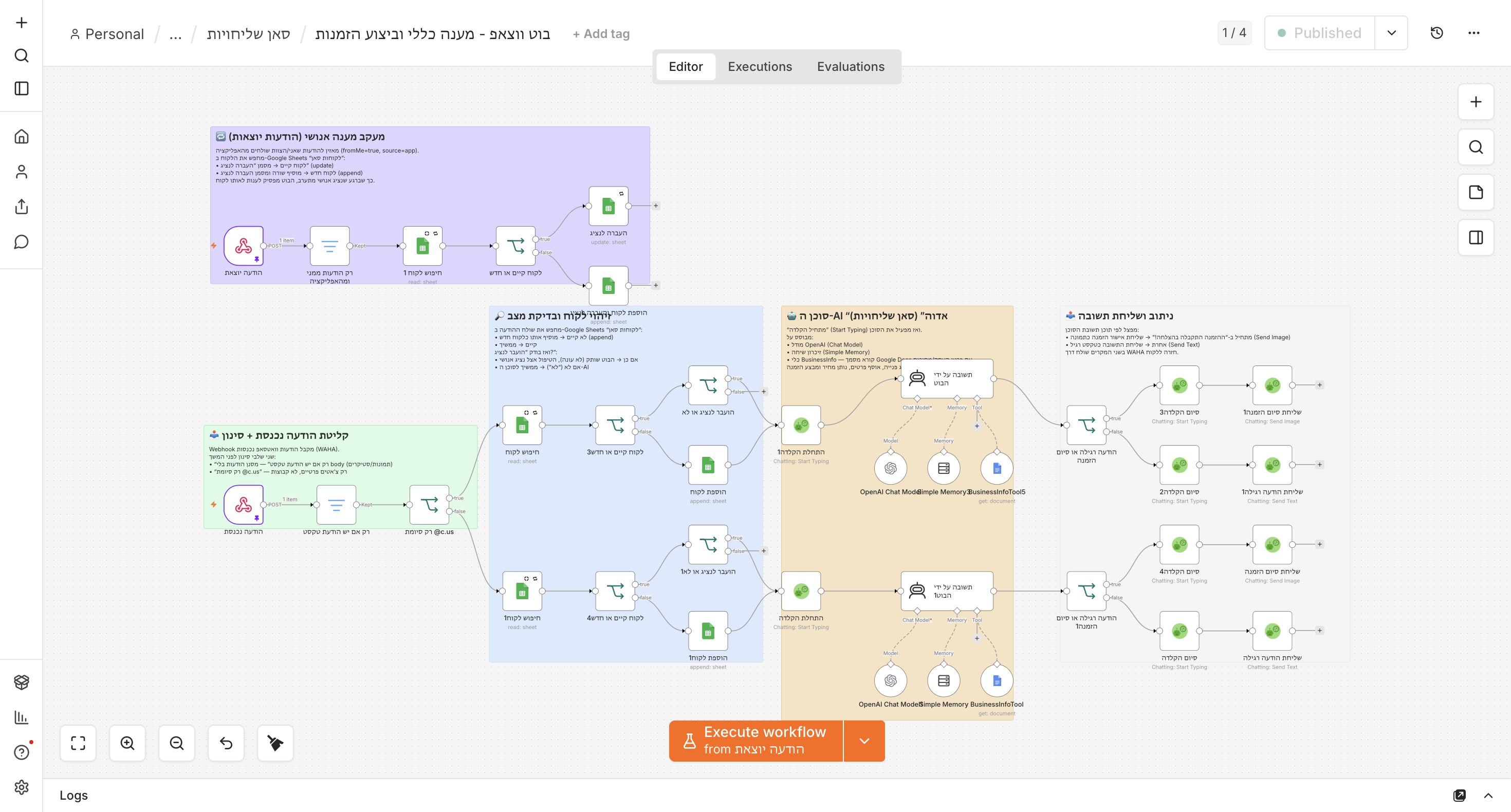Expand the dropdown next to Published
Screen dimensions: 1511x812
pyautogui.click(x=1391, y=33)
